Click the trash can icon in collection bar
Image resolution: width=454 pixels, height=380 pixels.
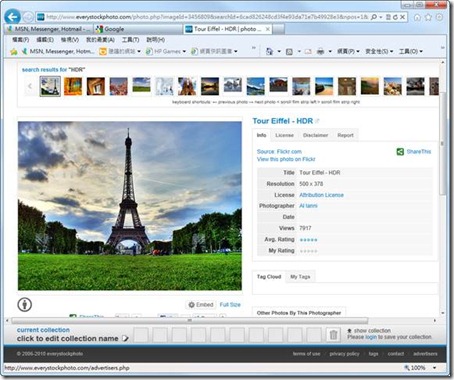pyautogui.click(x=333, y=335)
